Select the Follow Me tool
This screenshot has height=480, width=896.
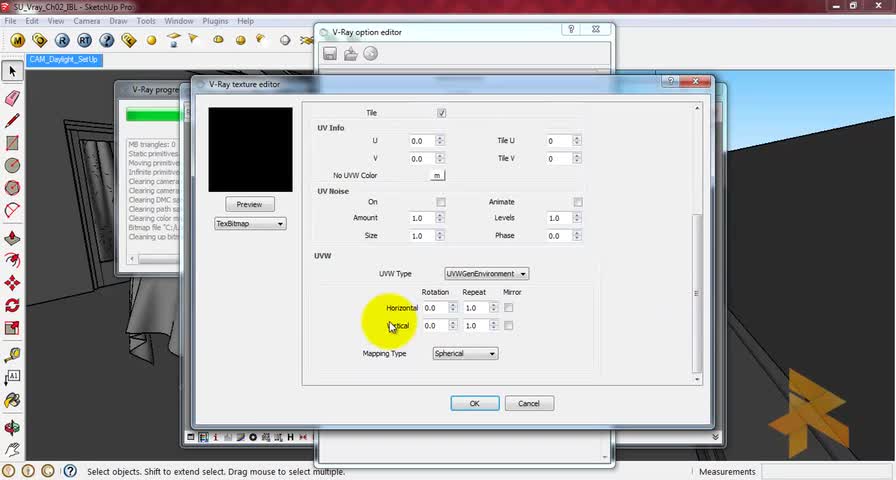point(12,260)
